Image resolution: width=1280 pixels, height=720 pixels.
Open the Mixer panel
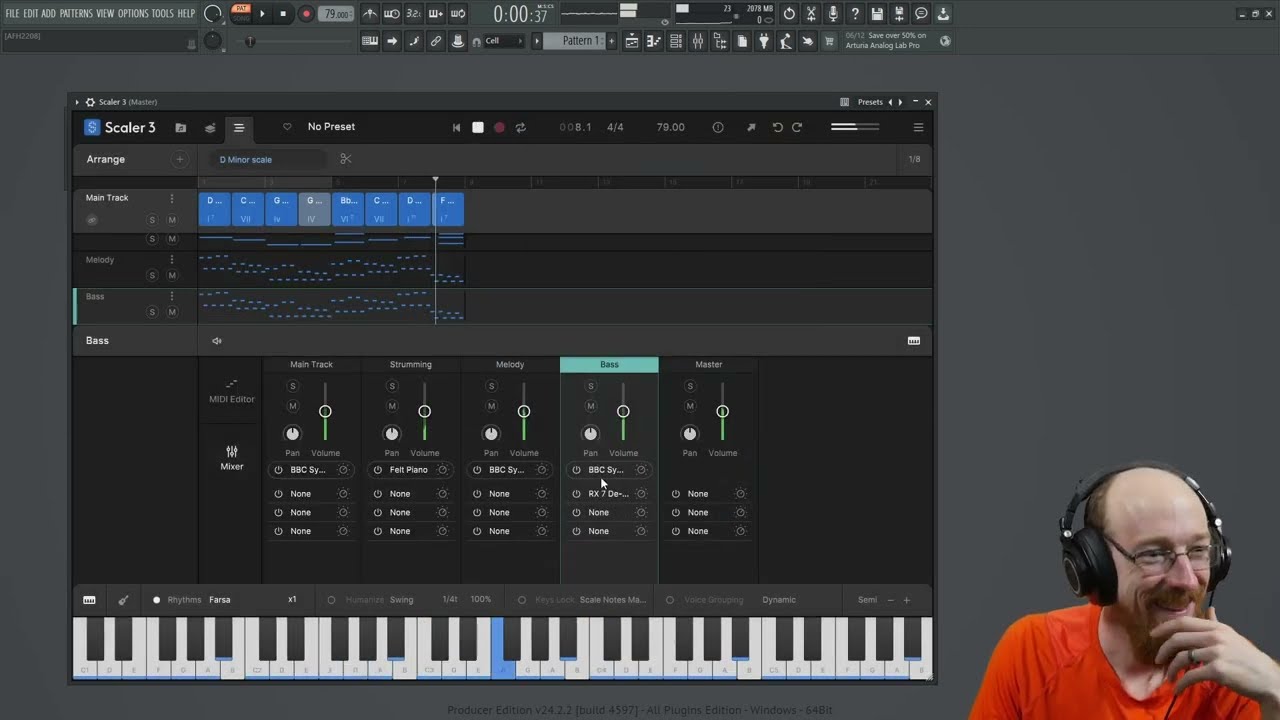[231, 458]
